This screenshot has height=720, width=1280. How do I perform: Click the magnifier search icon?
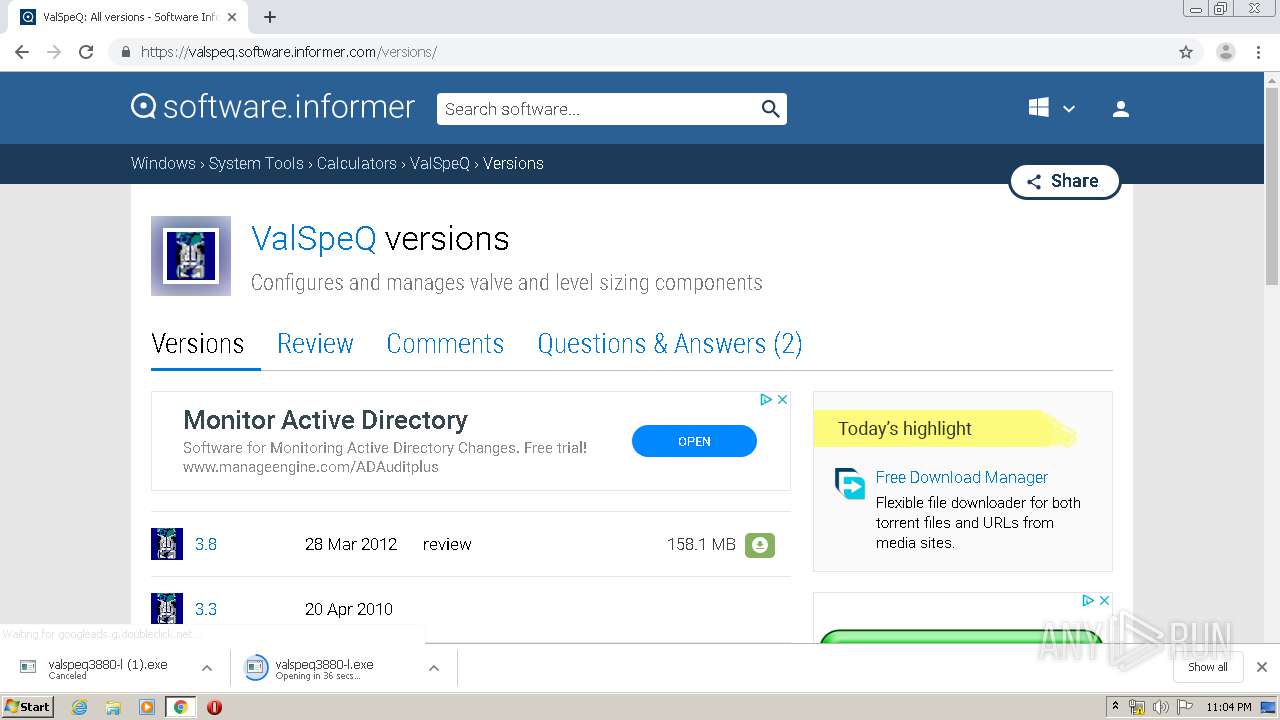tap(770, 109)
